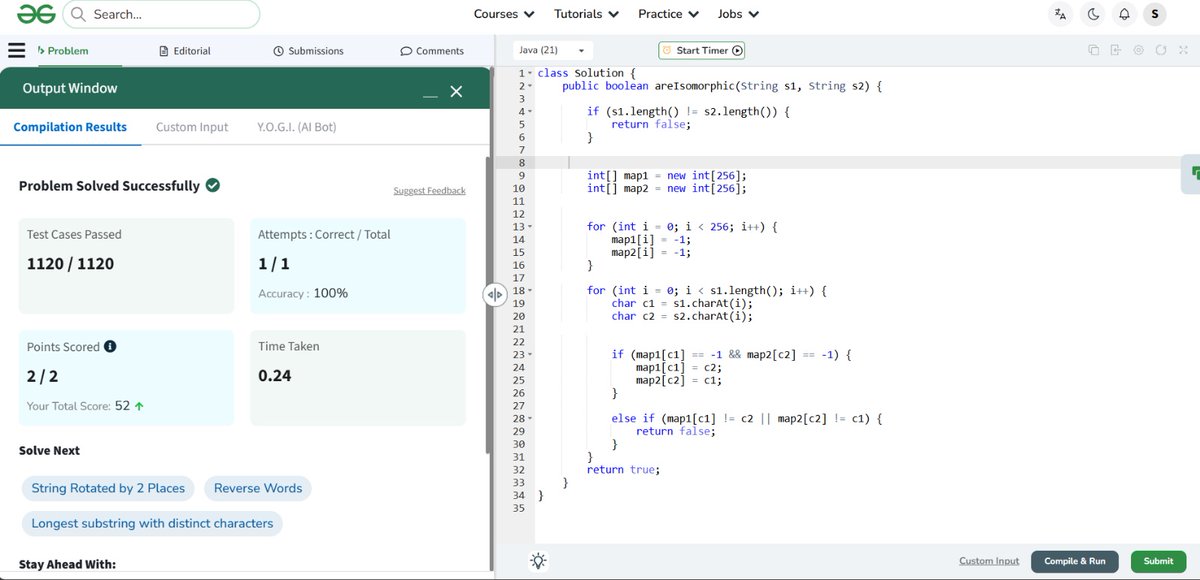
Task: Open the notifications bell
Action: click(1125, 13)
